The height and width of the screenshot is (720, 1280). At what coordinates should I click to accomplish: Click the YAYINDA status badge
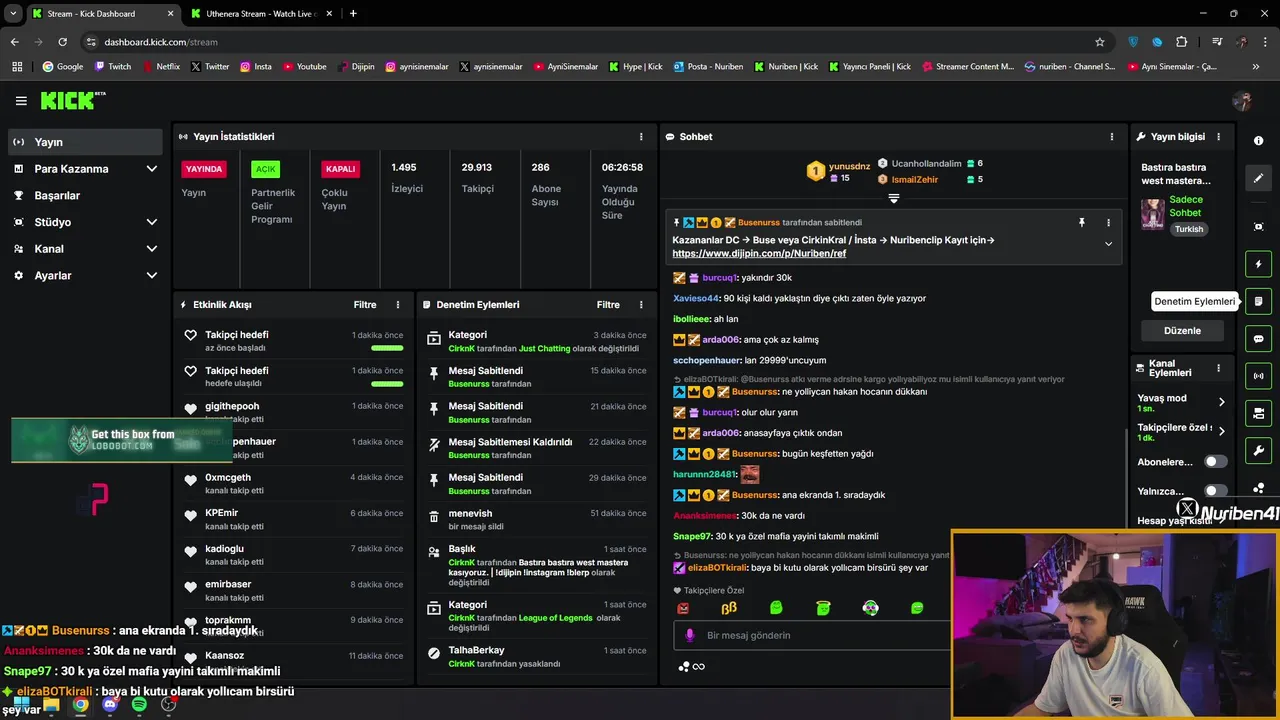coord(204,169)
